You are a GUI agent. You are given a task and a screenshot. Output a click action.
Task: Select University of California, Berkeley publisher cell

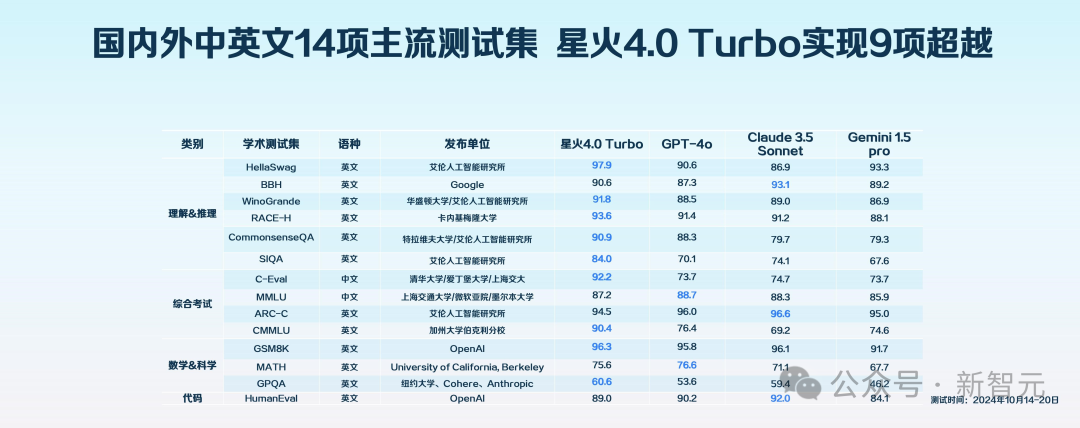pos(467,367)
